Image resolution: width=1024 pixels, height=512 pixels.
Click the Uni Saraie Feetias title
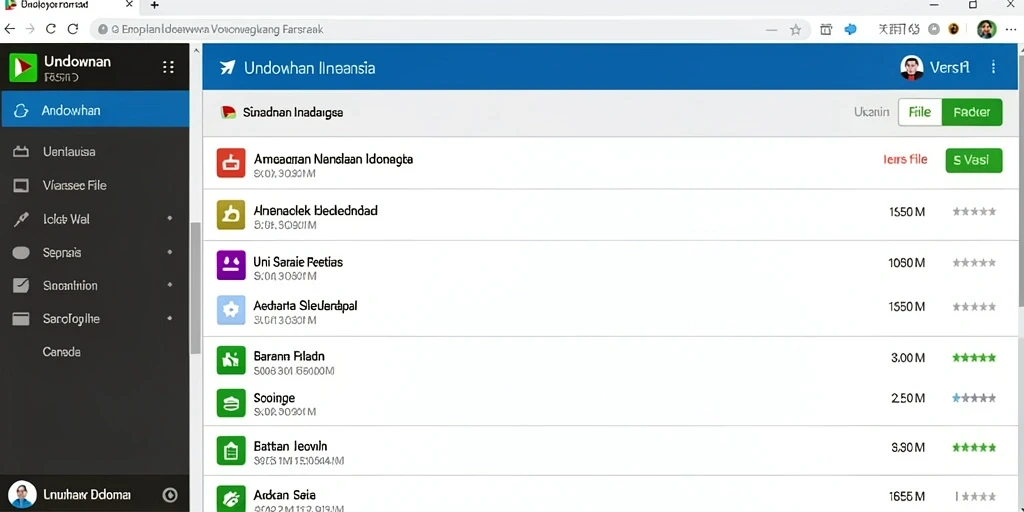[298, 262]
